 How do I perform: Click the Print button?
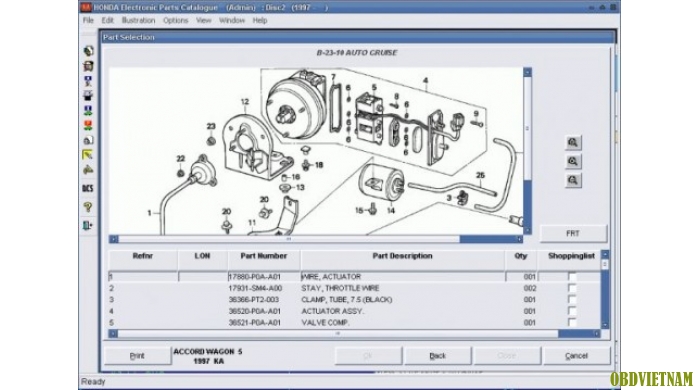click(138, 356)
